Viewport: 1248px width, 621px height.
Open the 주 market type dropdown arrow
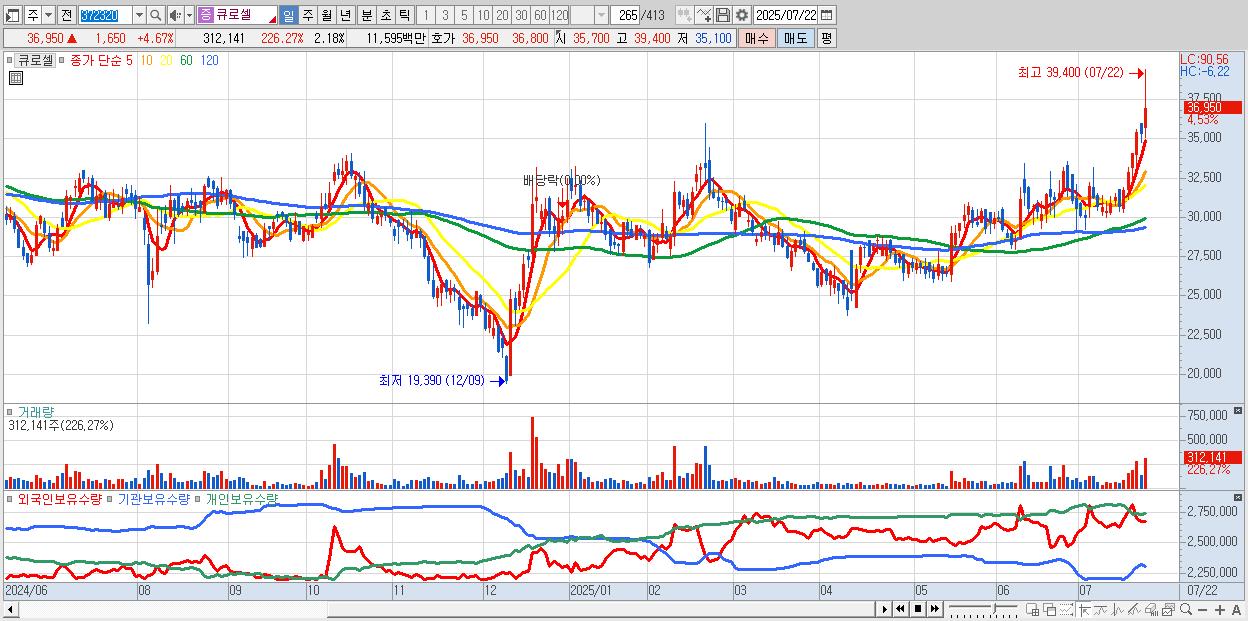[x=49, y=15]
